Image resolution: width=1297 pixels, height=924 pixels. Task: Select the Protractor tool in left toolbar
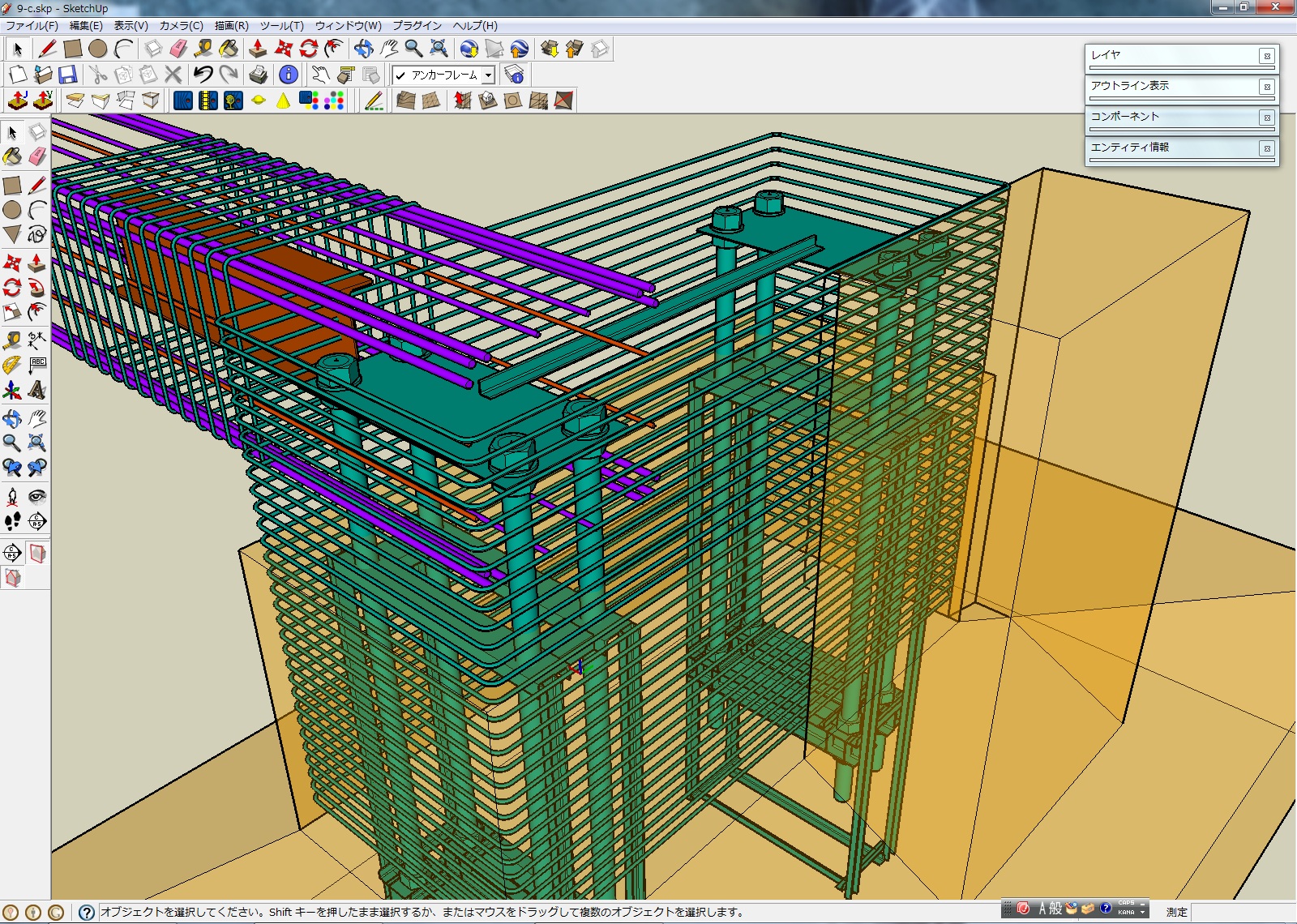coord(12,366)
